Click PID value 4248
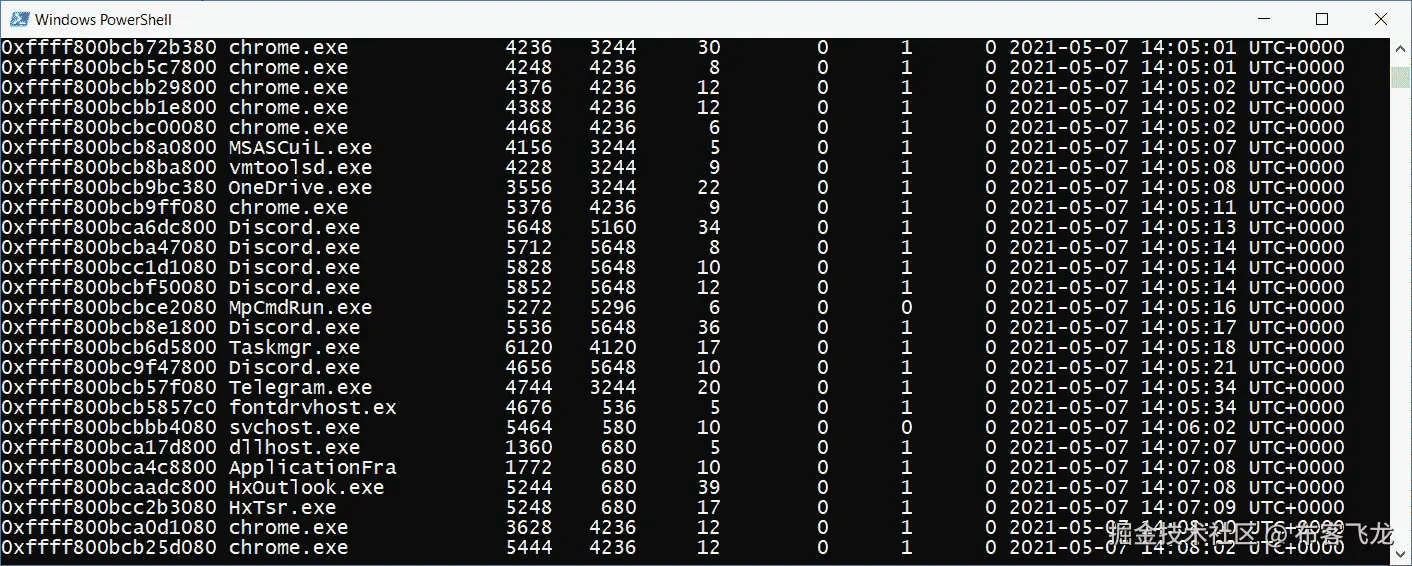Viewport: 1412px width, 566px height. (528, 67)
